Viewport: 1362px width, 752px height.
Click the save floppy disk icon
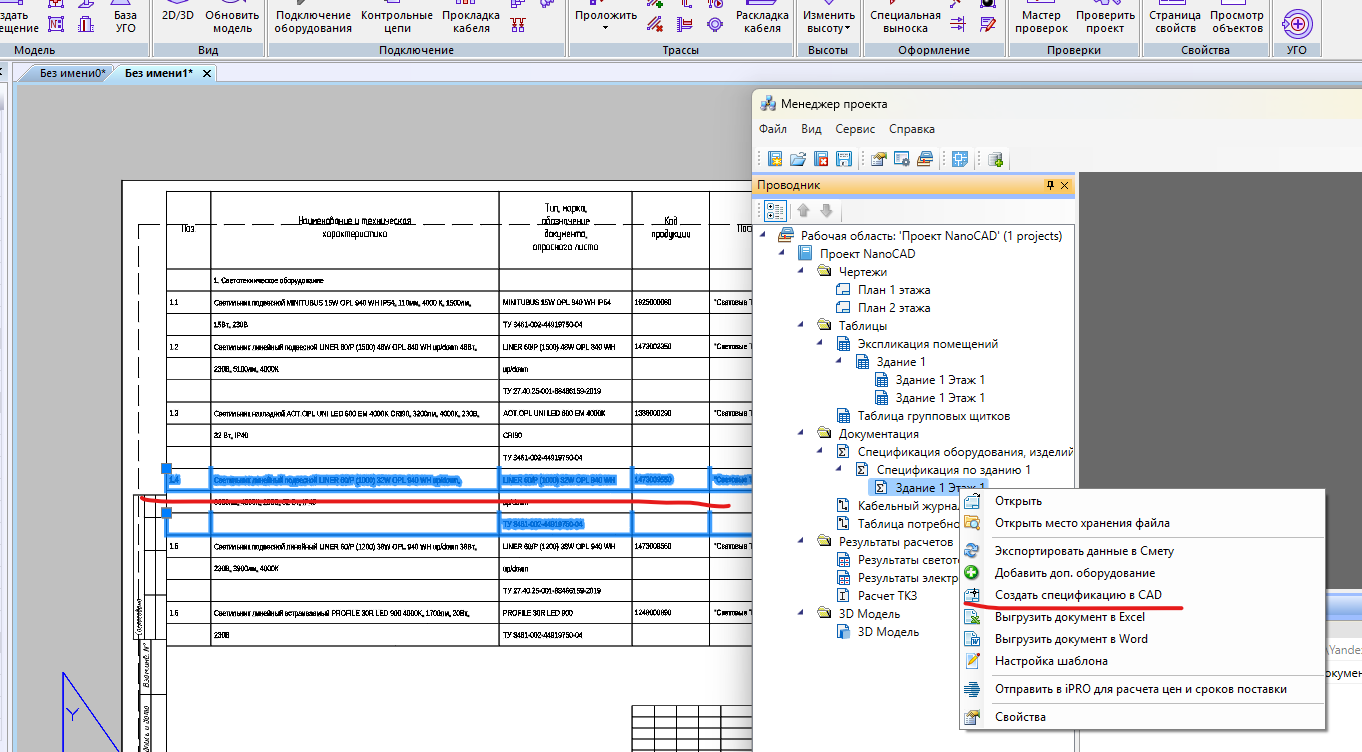click(x=844, y=158)
